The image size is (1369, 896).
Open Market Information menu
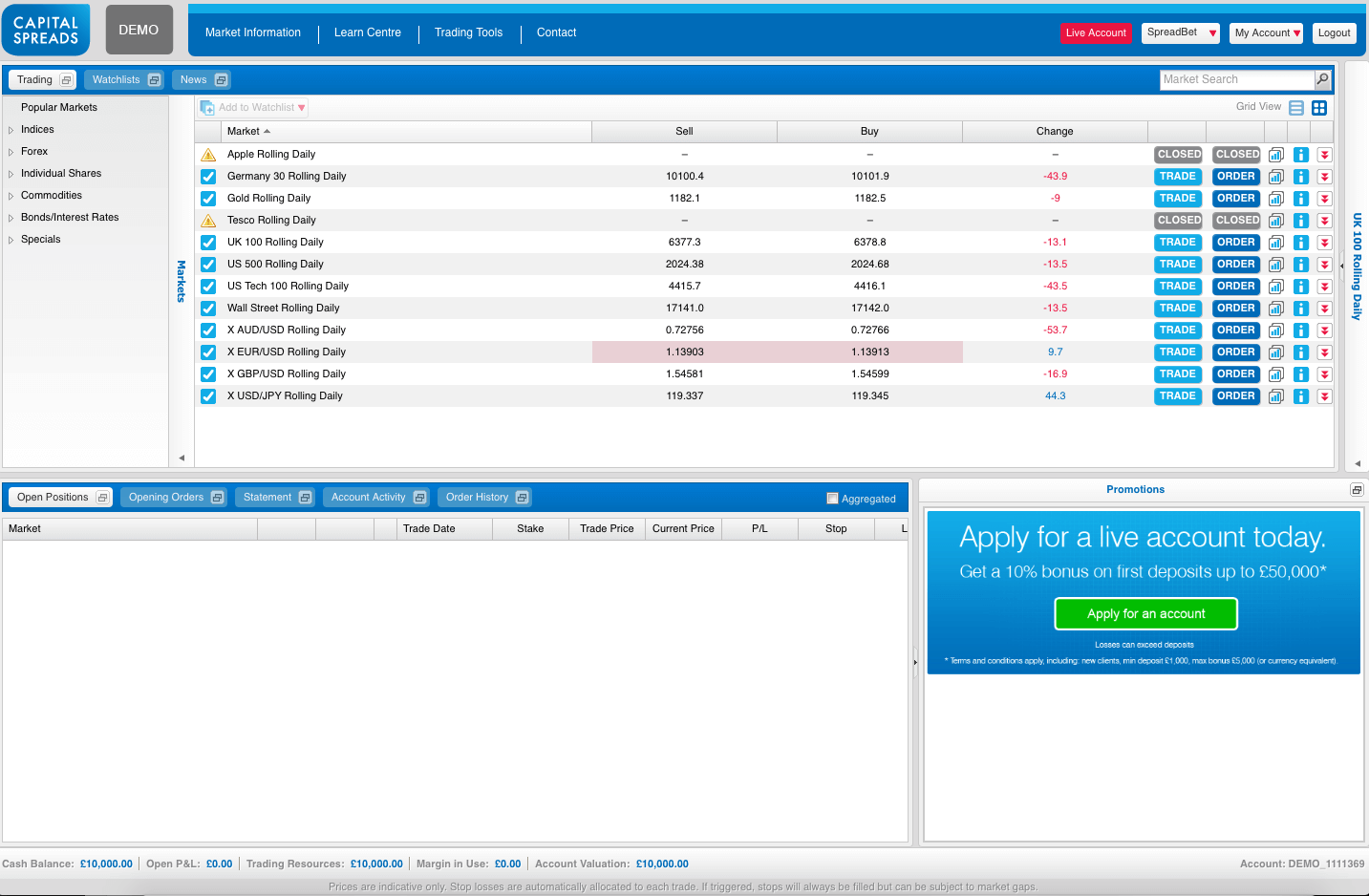coord(253,32)
